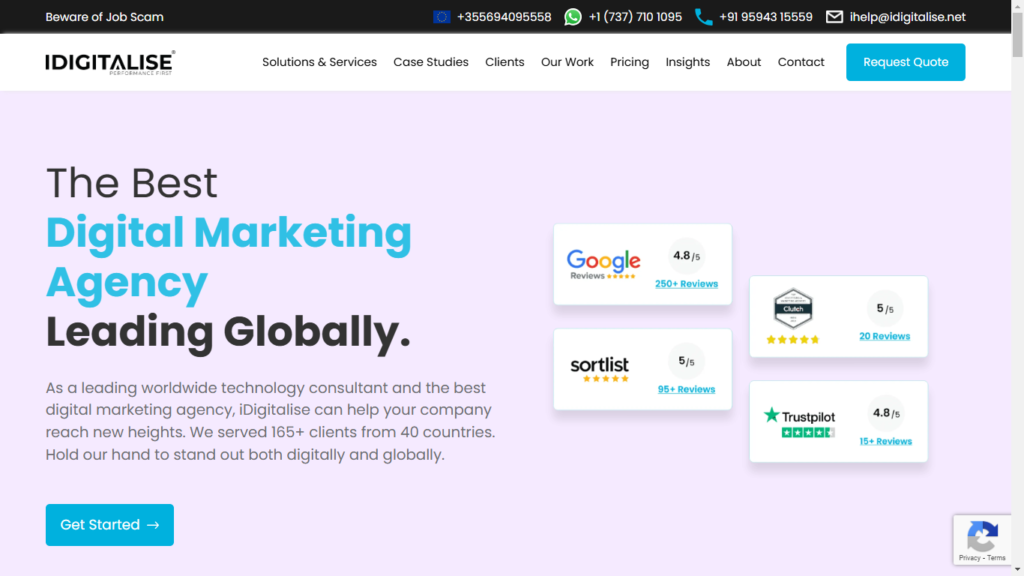
Task: Open the Beware of Job Scam link
Action: 104,17
